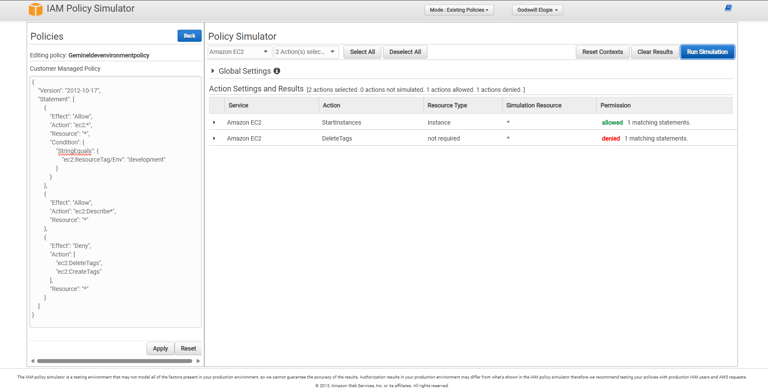
Task: Click the not required resource type cell
Action: 444,139
